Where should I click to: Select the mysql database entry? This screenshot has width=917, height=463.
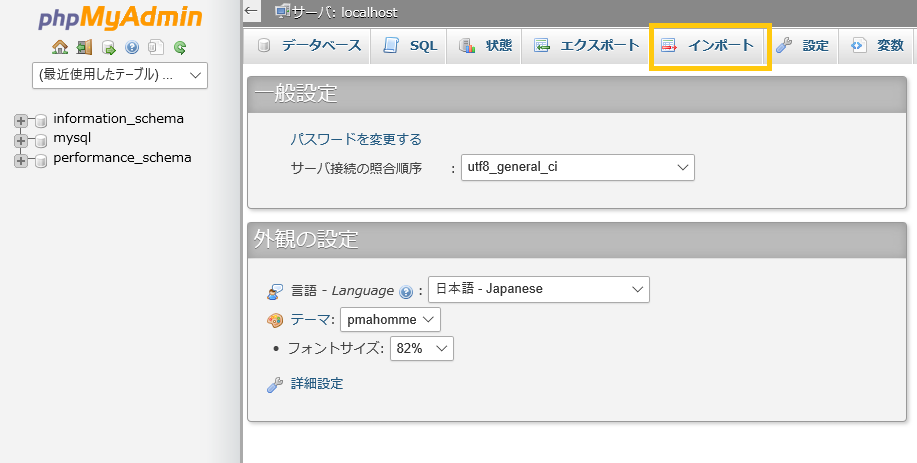pos(72,138)
